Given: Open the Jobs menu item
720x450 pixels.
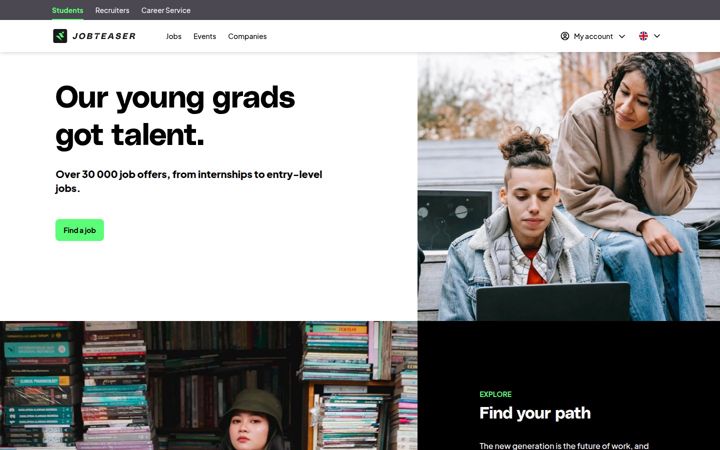Looking at the screenshot, I should click(174, 36).
